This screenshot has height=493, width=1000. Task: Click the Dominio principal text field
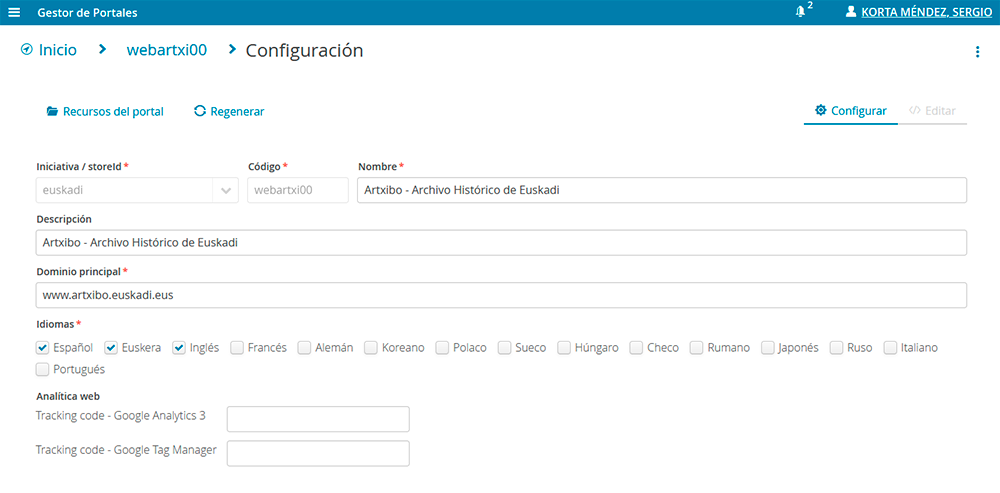501,296
